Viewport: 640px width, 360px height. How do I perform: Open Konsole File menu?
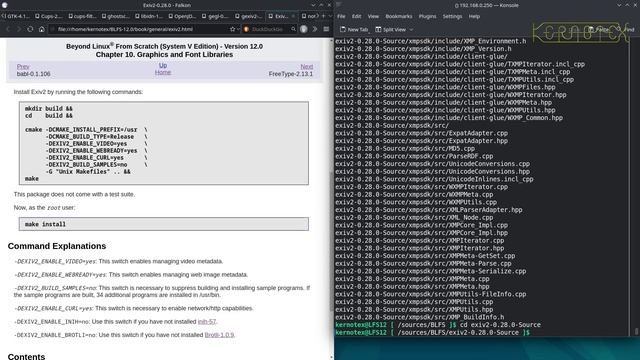(x=341, y=17)
